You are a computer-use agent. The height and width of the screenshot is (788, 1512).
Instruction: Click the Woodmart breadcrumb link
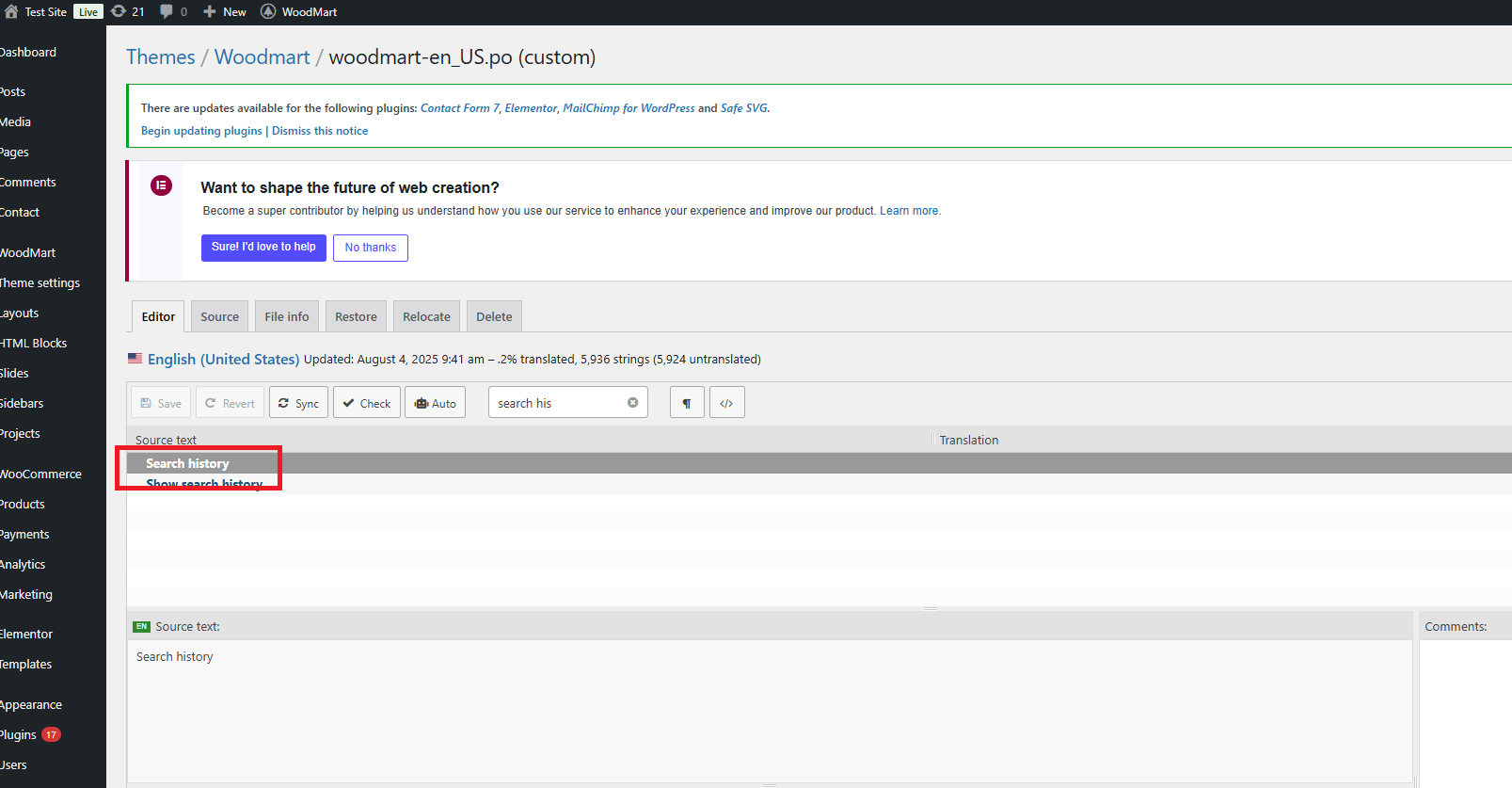tap(262, 56)
